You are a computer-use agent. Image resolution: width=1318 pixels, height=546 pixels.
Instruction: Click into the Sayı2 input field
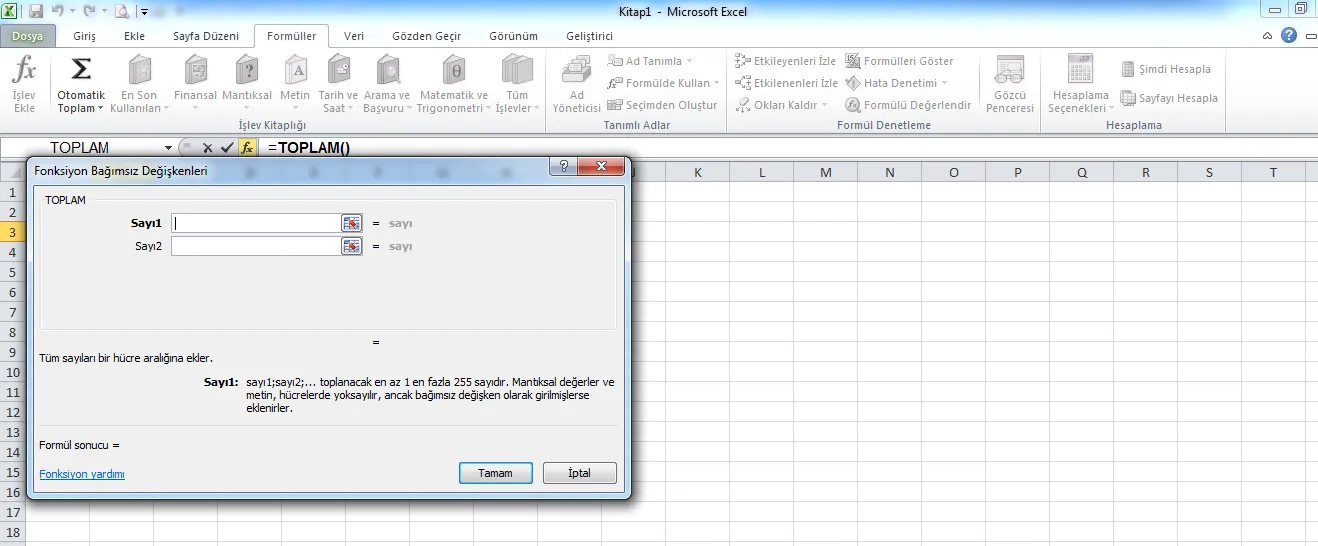pyautogui.click(x=256, y=246)
